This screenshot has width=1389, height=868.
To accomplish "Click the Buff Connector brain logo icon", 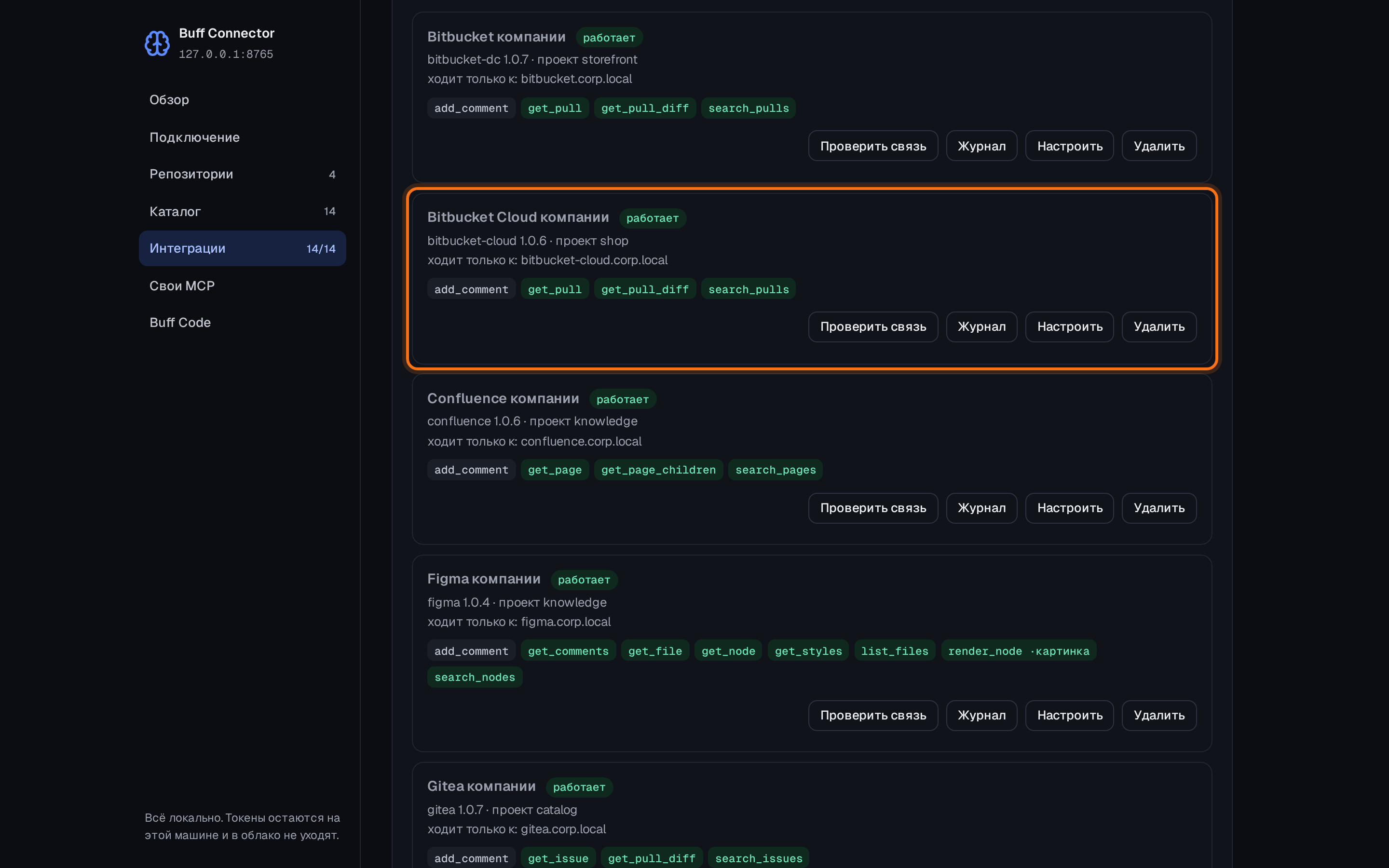I will [157, 43].
